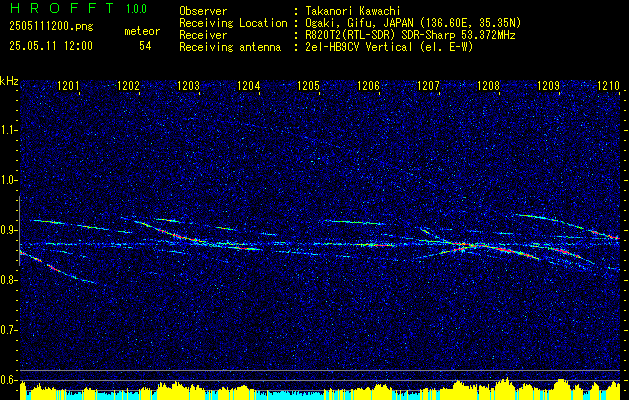Click the version number 1.0.0
This screenshot has height=400, width=629.
click(136, 9)
